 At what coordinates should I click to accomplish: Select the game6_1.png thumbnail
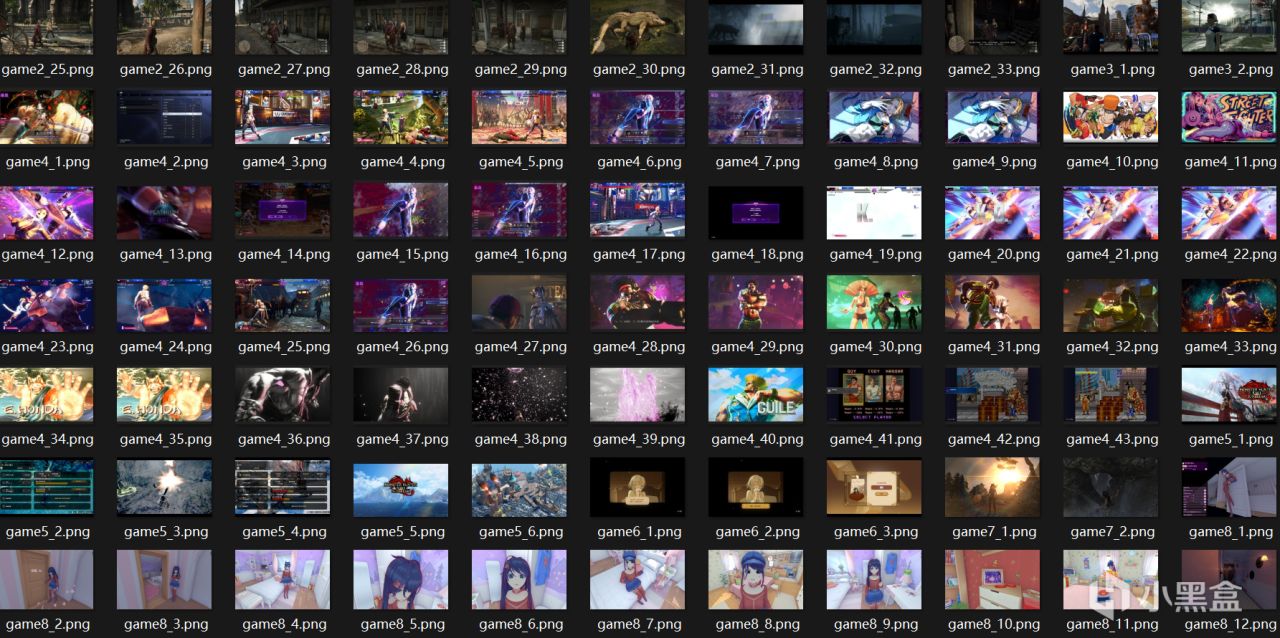pos(638,487)
